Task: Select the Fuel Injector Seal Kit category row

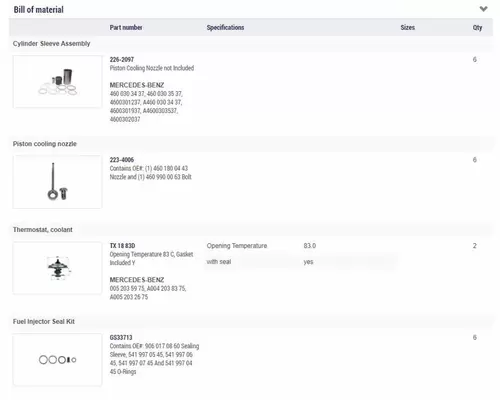Action: tap(251, 322)
